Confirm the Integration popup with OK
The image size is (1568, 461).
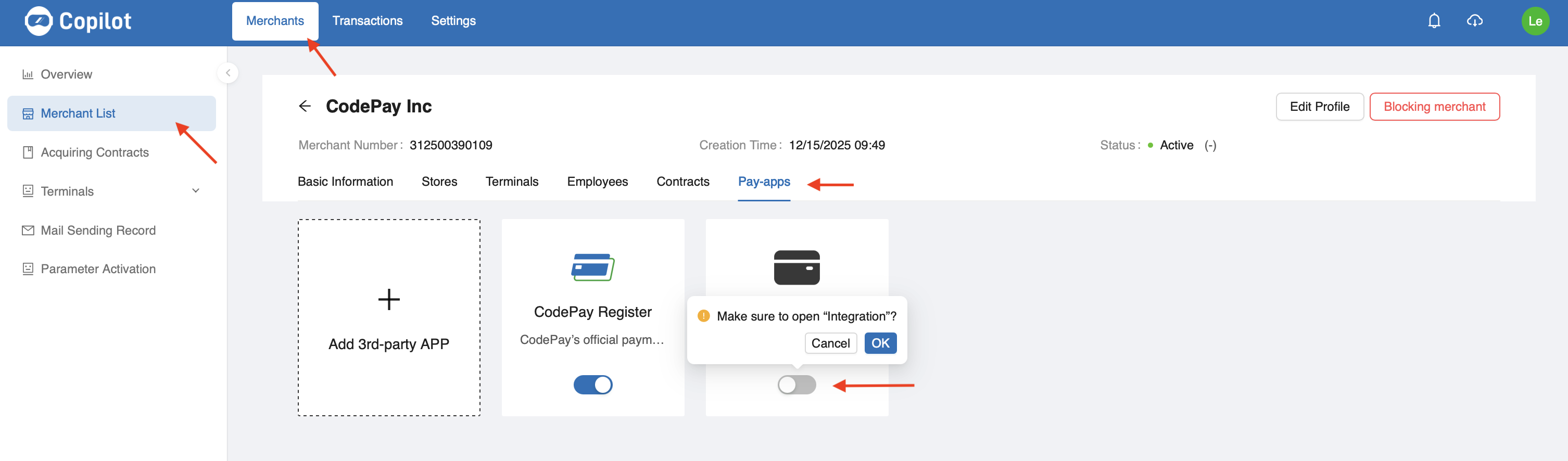pos(880,343)
